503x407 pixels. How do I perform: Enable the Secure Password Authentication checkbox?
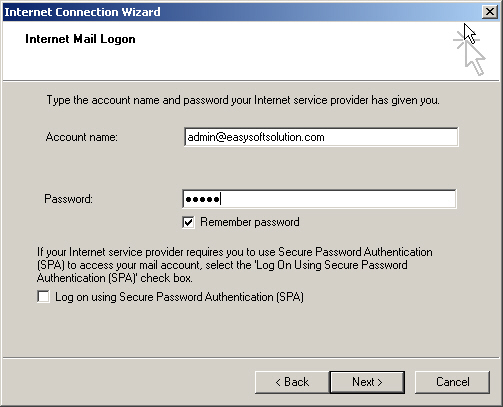(43, 297)
